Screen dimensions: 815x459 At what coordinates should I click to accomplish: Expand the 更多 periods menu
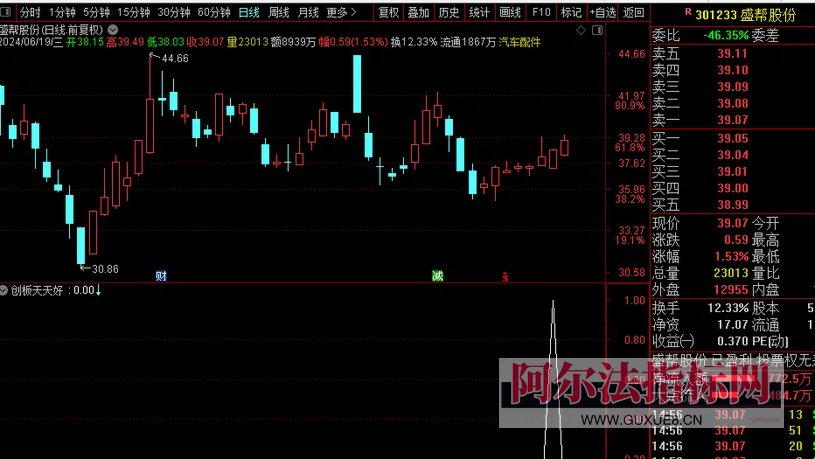tap(341, 12)
